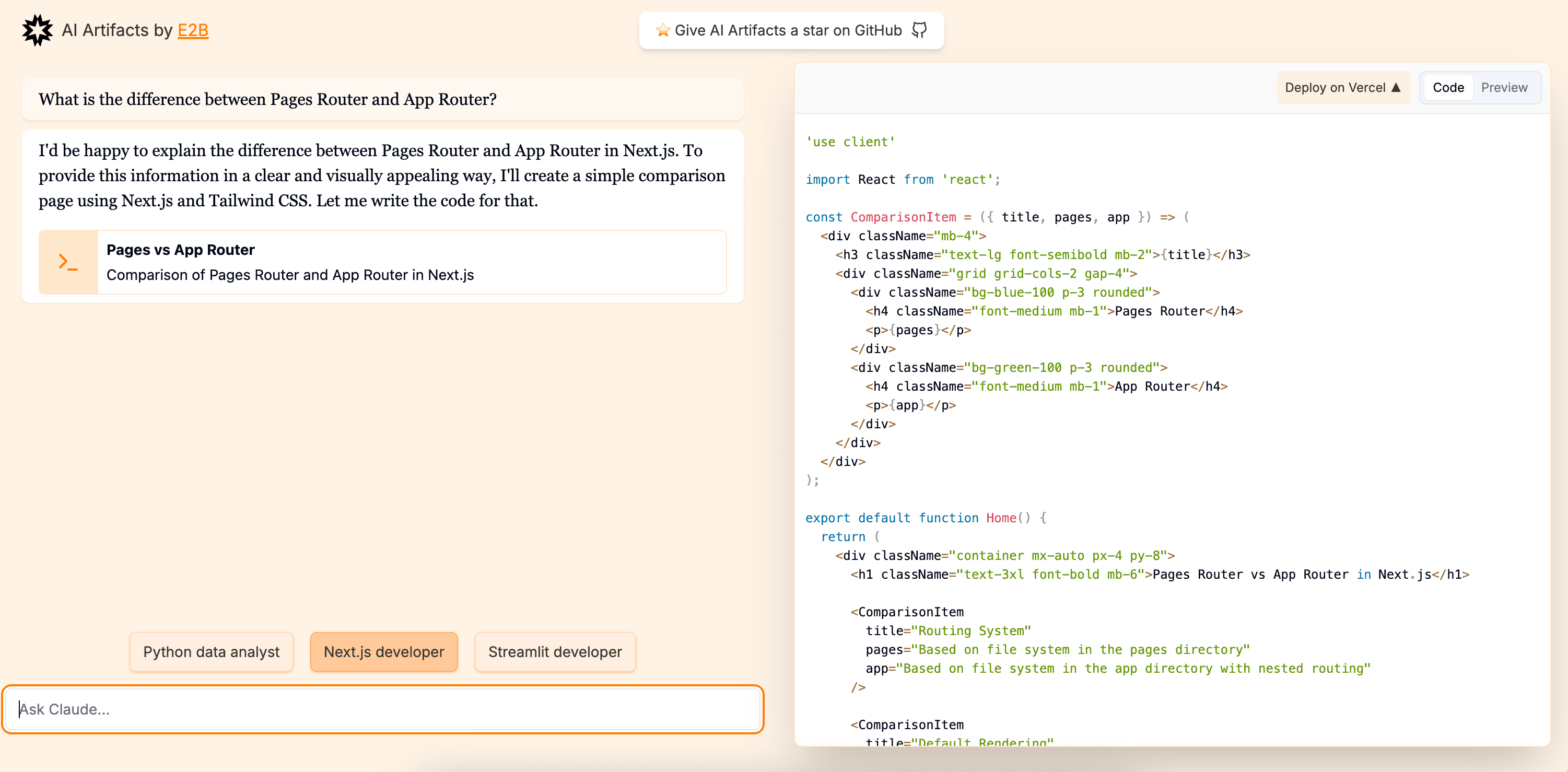The height and width of the screenshot is (772, 1568).
Task: Click the AI Artifacts starburst logo
Action: (37, 30)
